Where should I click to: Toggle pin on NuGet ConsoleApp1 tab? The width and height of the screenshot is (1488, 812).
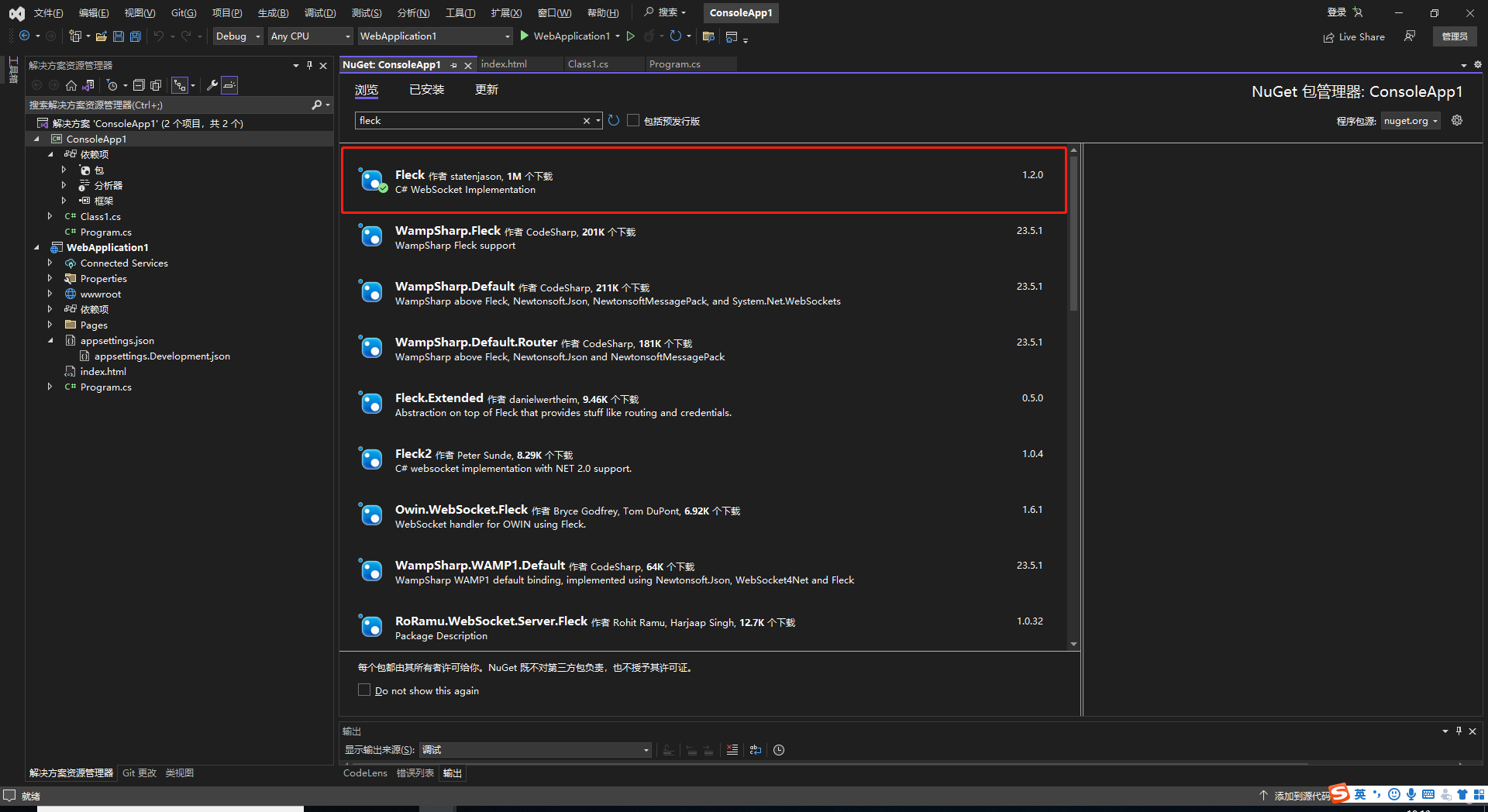tap(454, 65)
